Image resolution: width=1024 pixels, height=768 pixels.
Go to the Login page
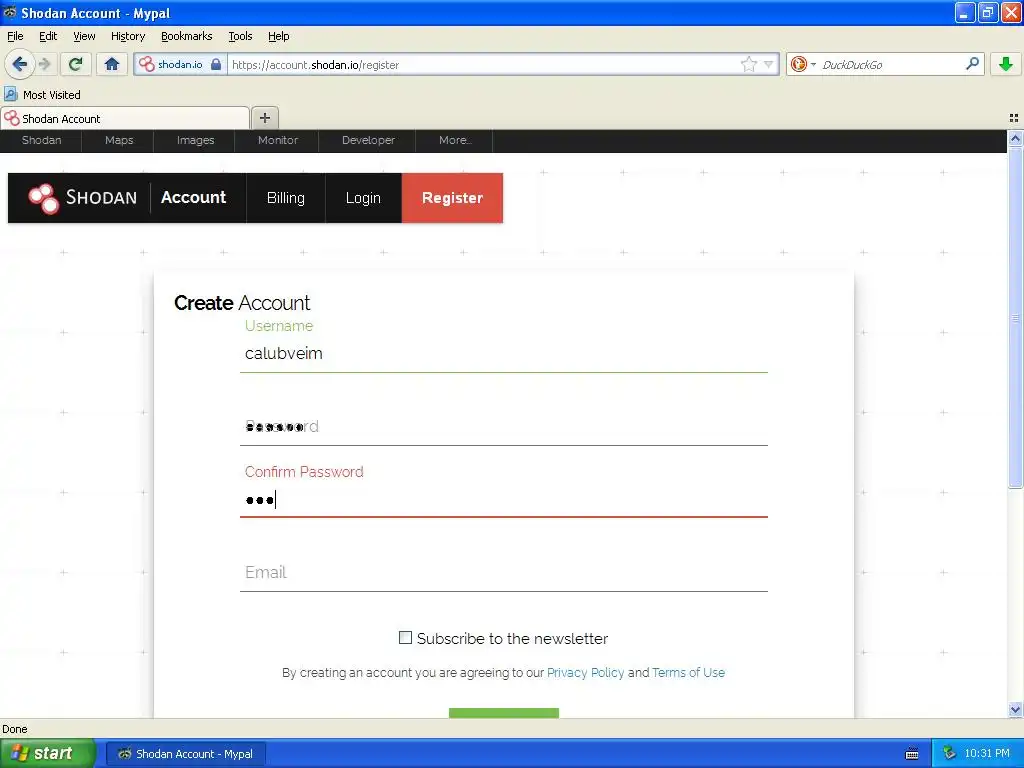363,197
